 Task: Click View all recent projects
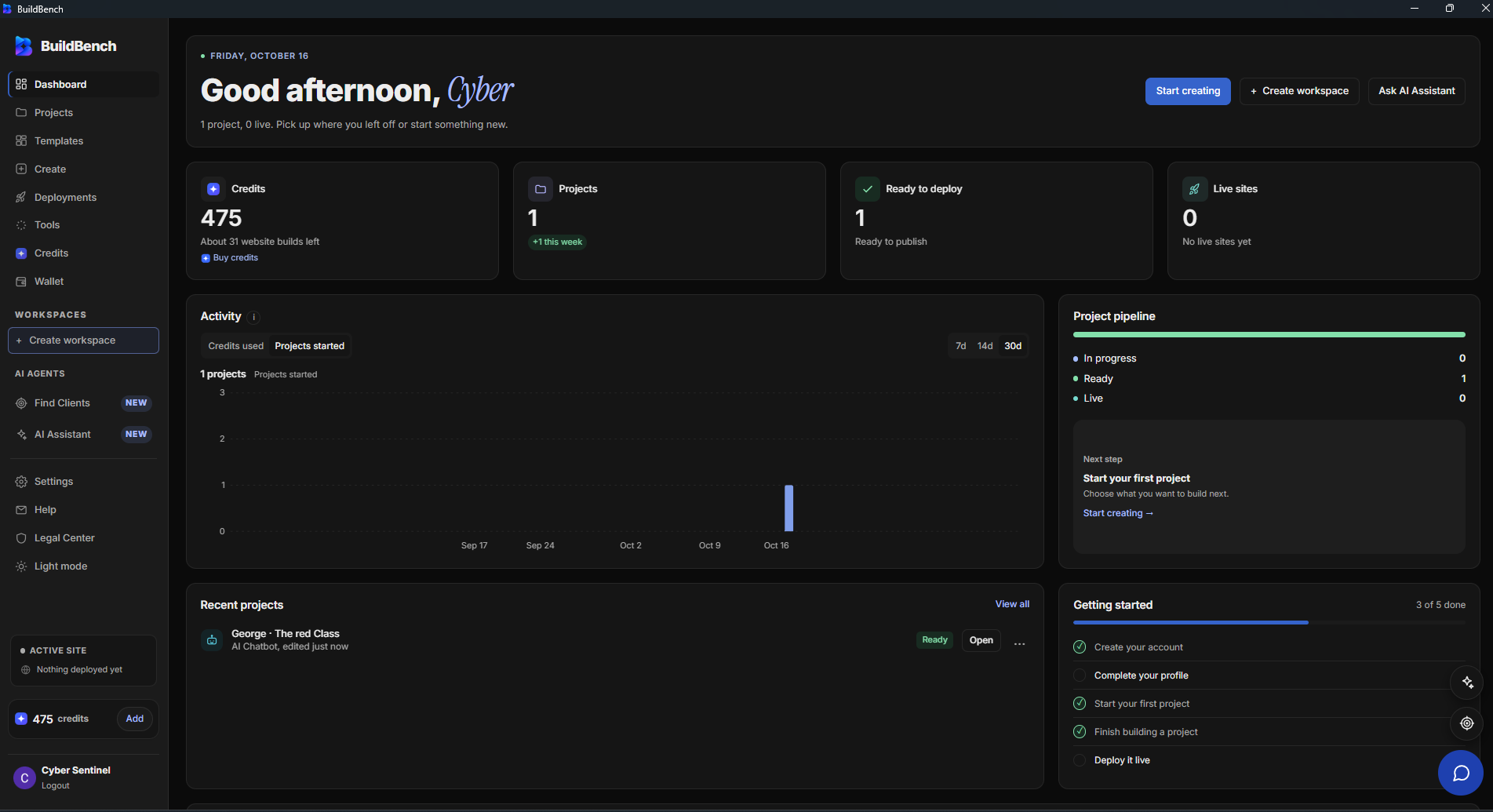click(x=1012, y=604)
